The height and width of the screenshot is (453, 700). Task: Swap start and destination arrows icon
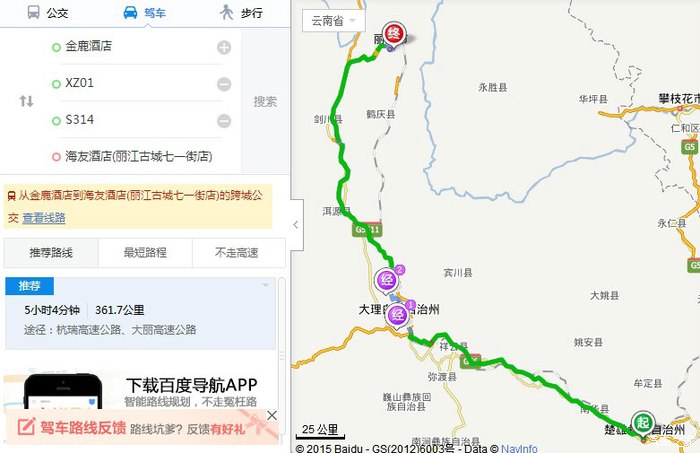[x=26, y=101]
